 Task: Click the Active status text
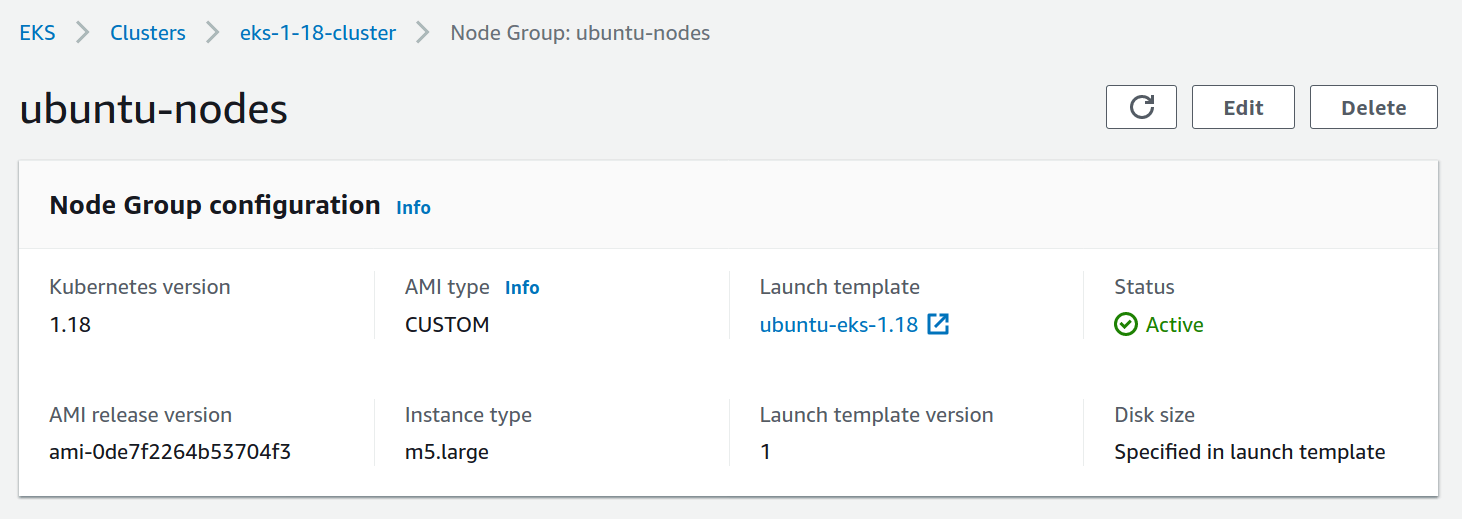pos(1175,324)
